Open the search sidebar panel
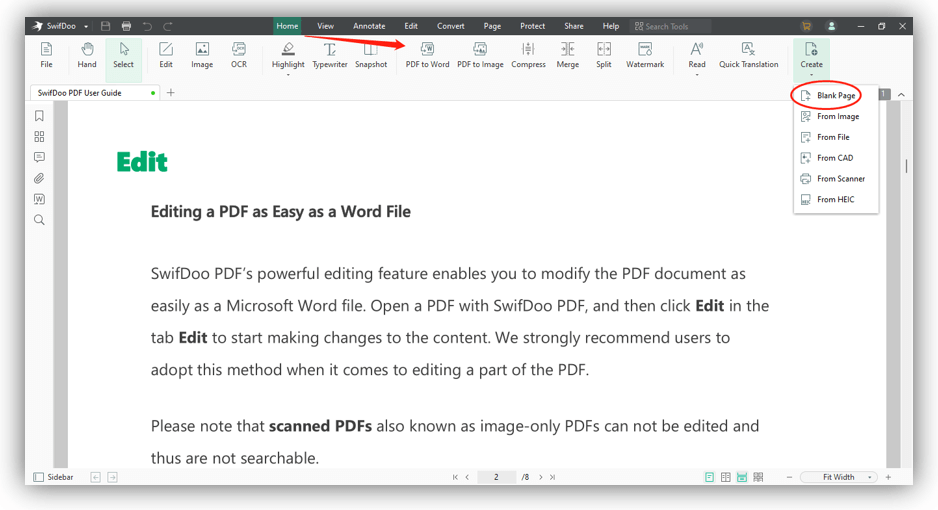The height and width of the screenshot is (510, 938). pos(39,220)
